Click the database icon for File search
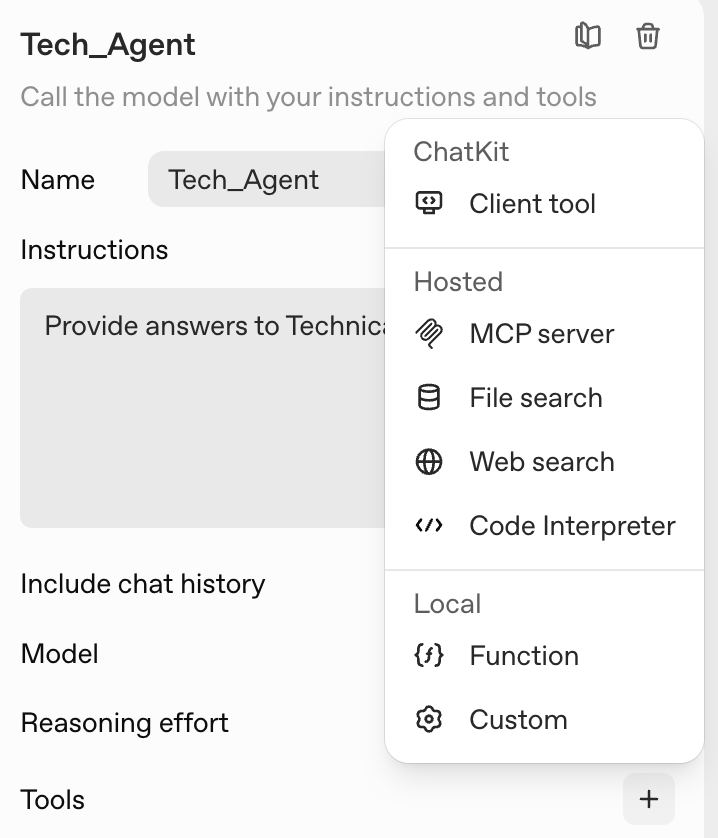The image size is (718, 838). (x=429, y=397)
